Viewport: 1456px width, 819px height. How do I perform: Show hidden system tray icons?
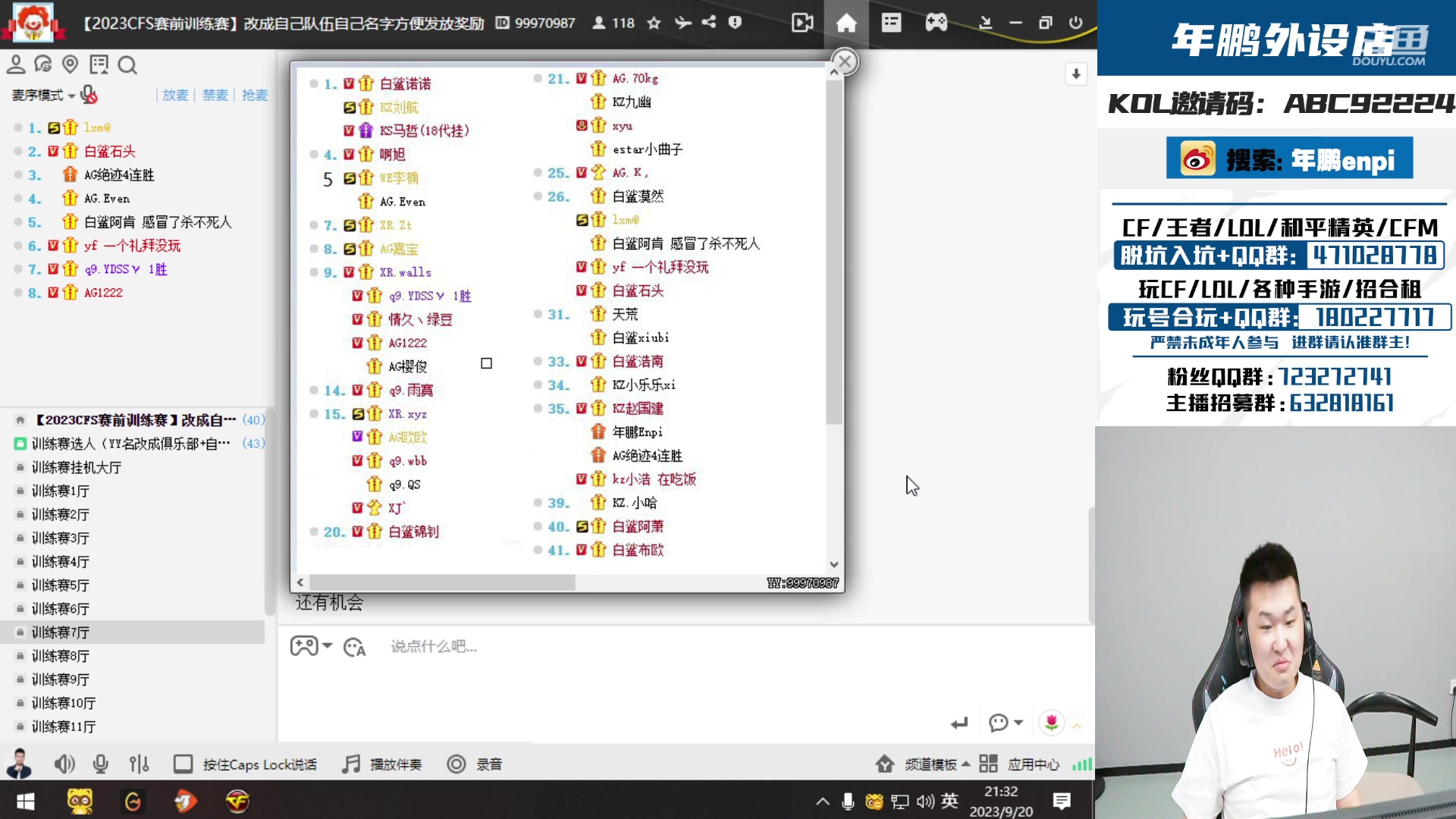point(823,801)
